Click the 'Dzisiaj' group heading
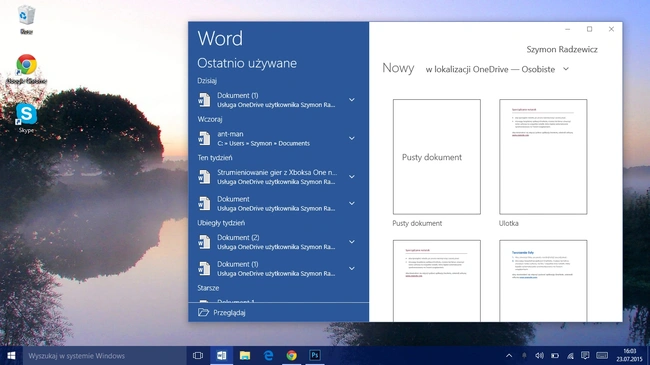The height and width of the screenshot is (365, 650). pyautogui.click(x=207, y=80)
